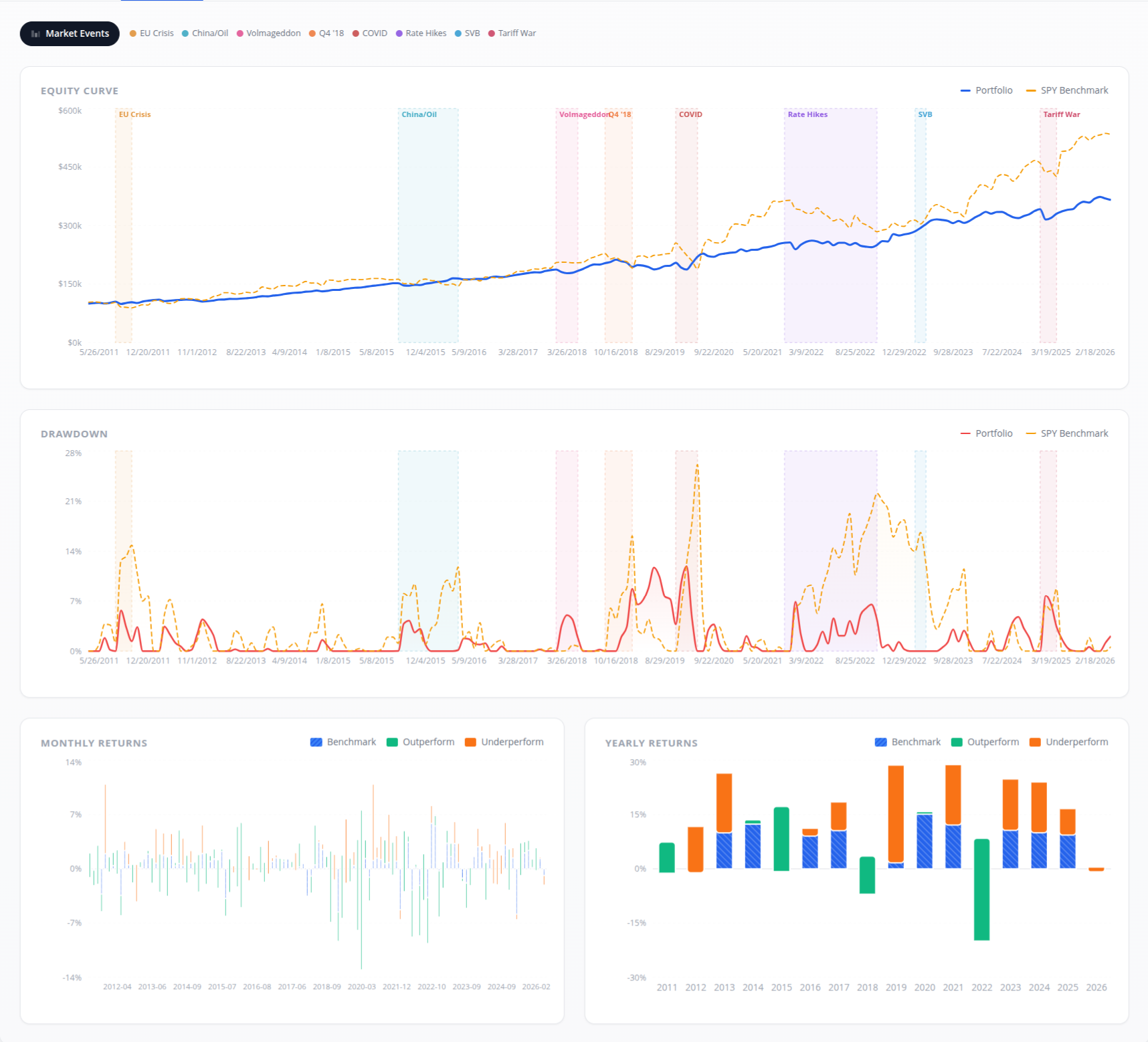Click the COVID legend dot icon
Image resolution: width=1148 pixels, height=1042 pixels.
[x=356, y=33]
